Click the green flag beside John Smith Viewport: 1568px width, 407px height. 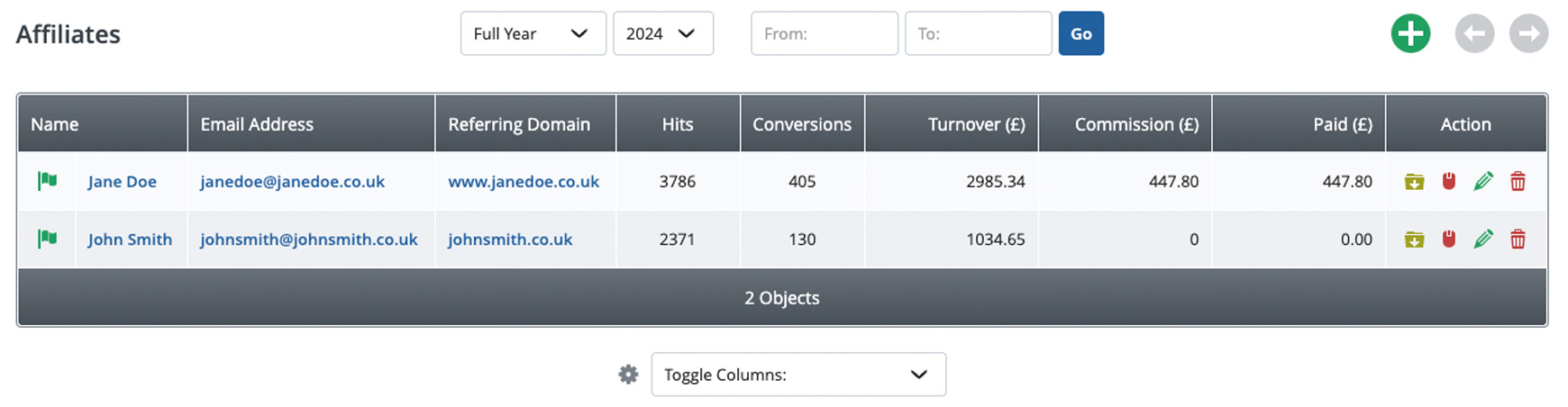point(47,239)
